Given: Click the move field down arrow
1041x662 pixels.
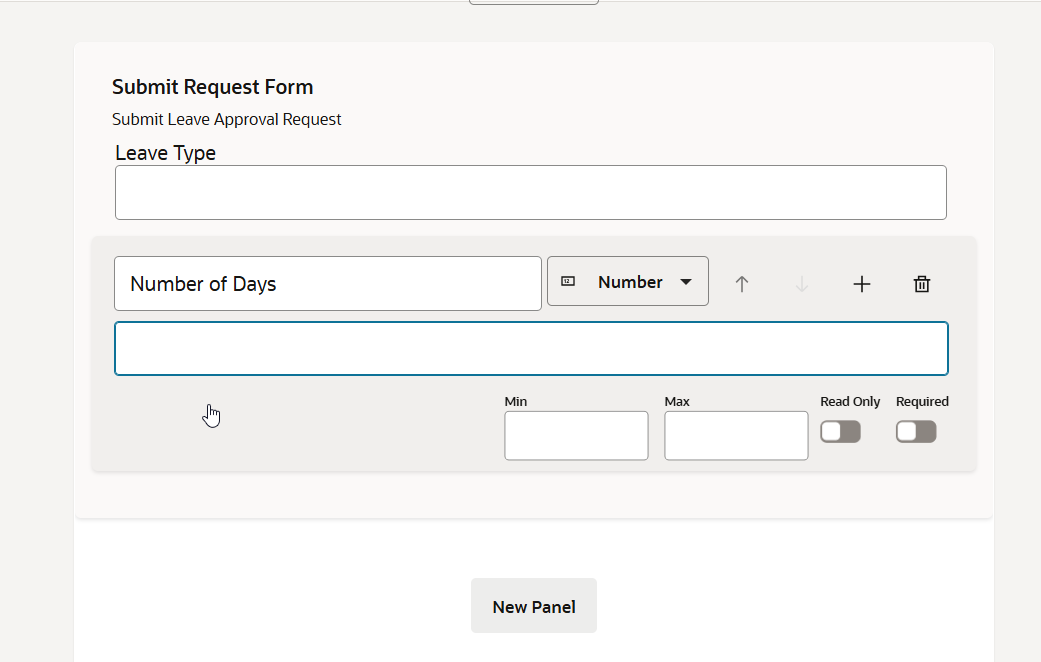Looking at the screenshot, I should (x=801, y=284).
